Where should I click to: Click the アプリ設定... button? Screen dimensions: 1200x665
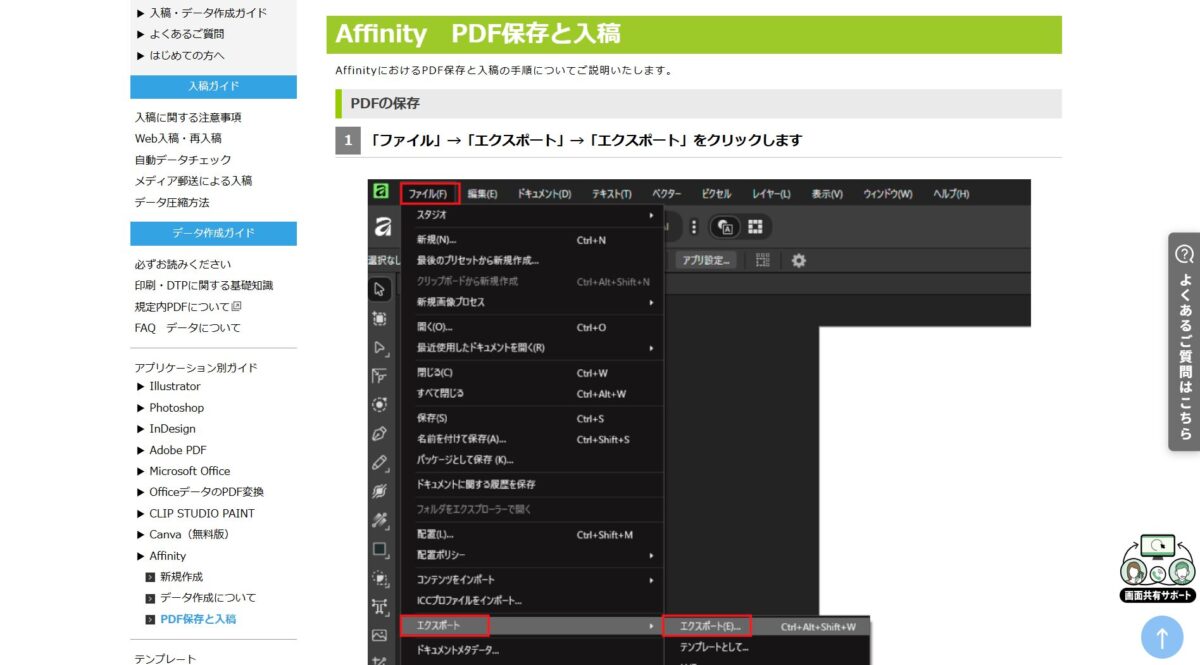(706, 260)
